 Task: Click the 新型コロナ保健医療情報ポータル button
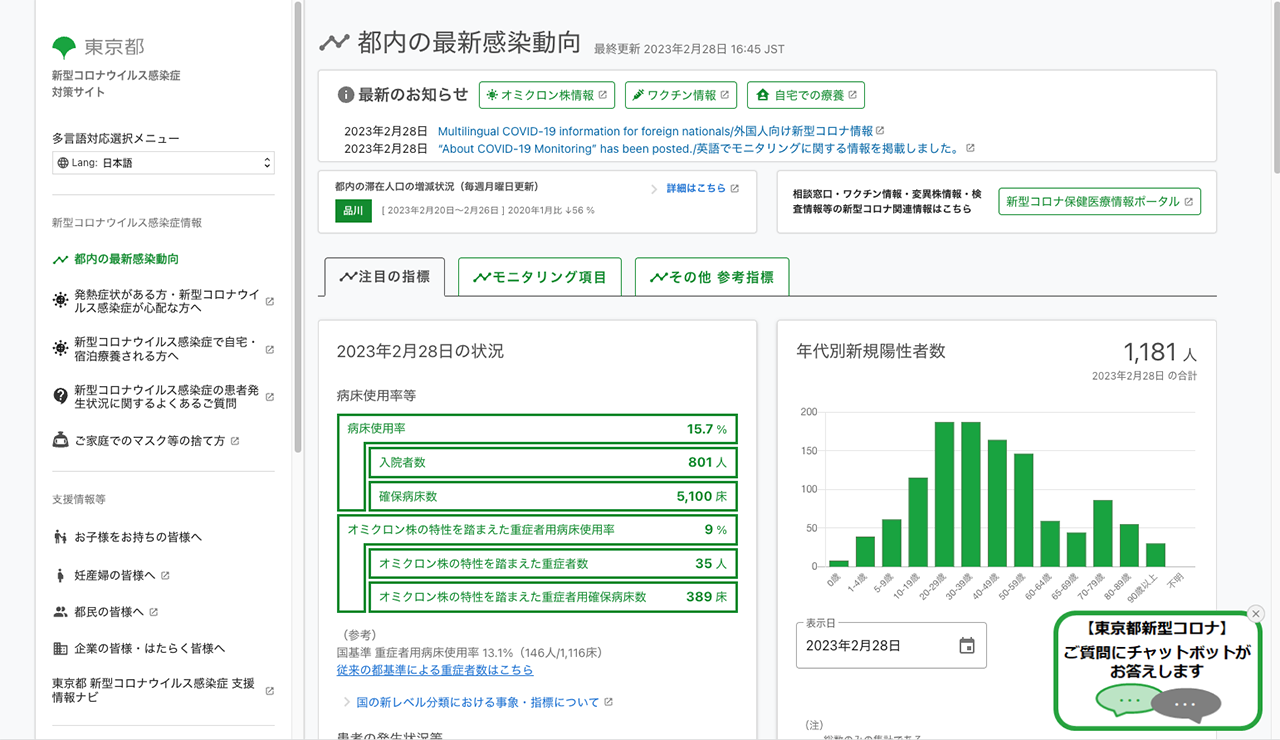[x=1100, y=200]
